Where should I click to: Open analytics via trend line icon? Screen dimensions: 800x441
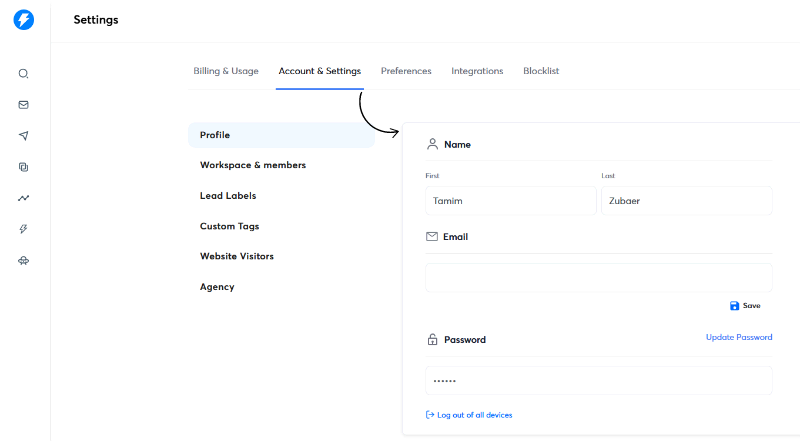pos(23,198)
